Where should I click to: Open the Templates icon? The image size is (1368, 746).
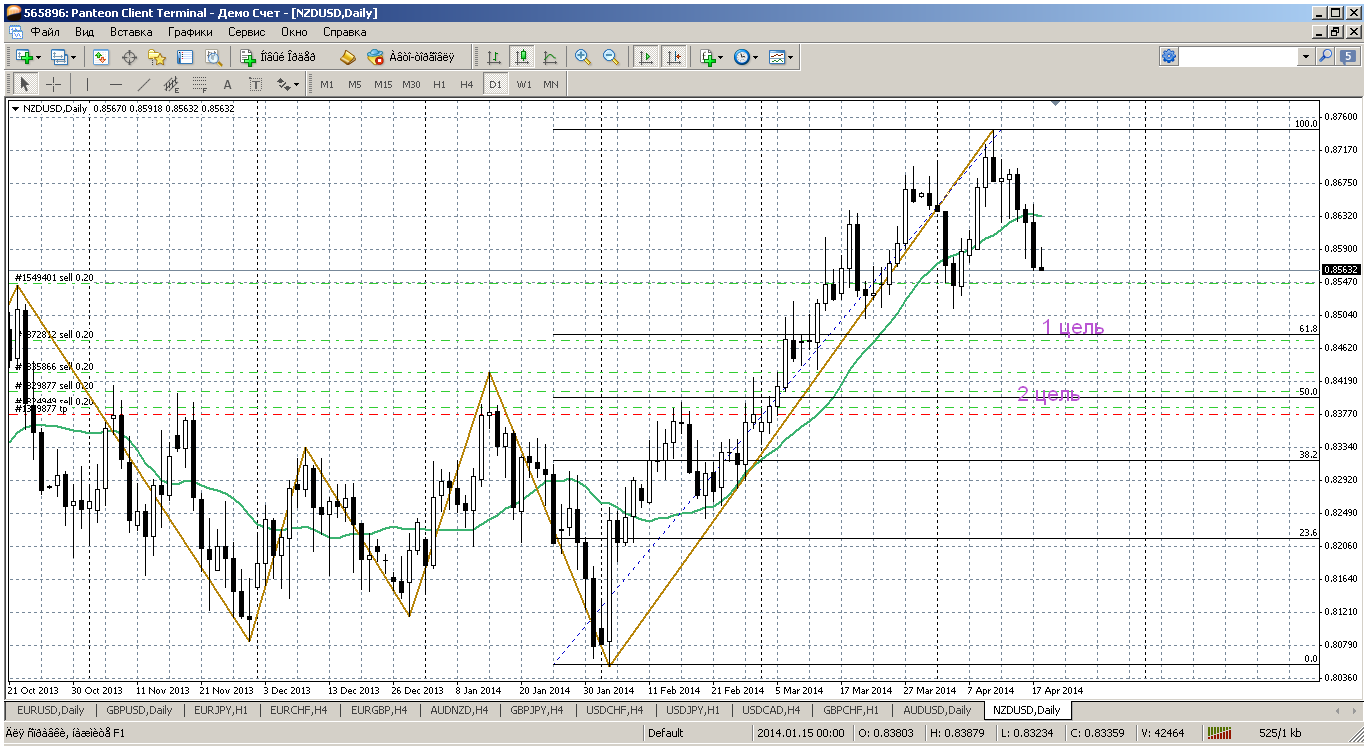click(777, 58)
